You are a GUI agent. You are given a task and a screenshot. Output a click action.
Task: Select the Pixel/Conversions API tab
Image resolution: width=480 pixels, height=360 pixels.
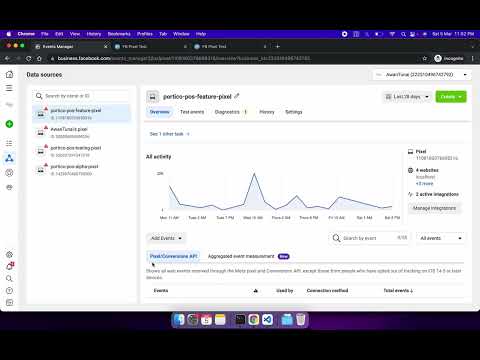pos(173,256)
